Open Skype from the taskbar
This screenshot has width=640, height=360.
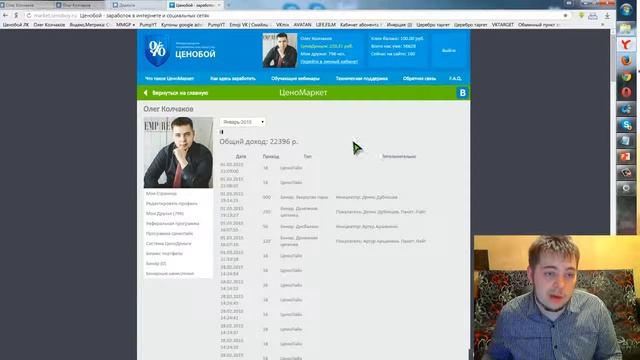(626, 124)
